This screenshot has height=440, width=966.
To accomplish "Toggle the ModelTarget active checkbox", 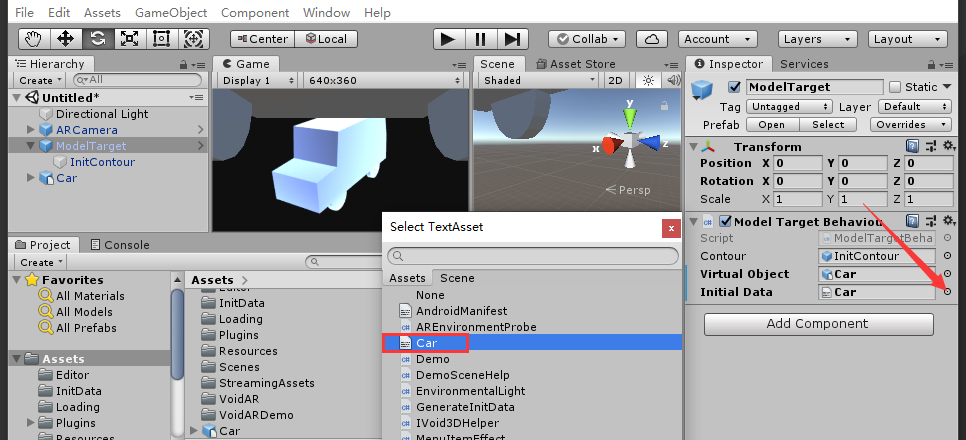I will point(734,87).
